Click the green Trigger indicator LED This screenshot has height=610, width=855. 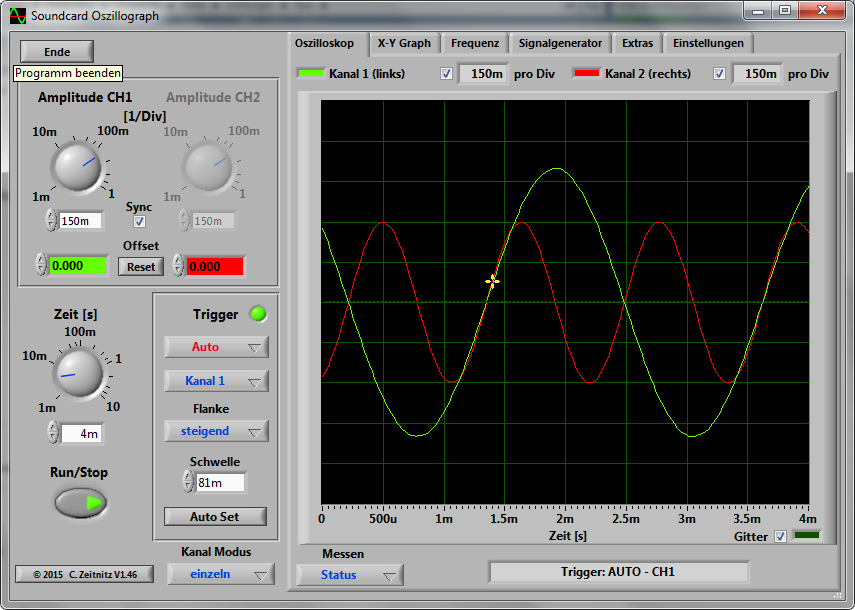tap(258, 314)
